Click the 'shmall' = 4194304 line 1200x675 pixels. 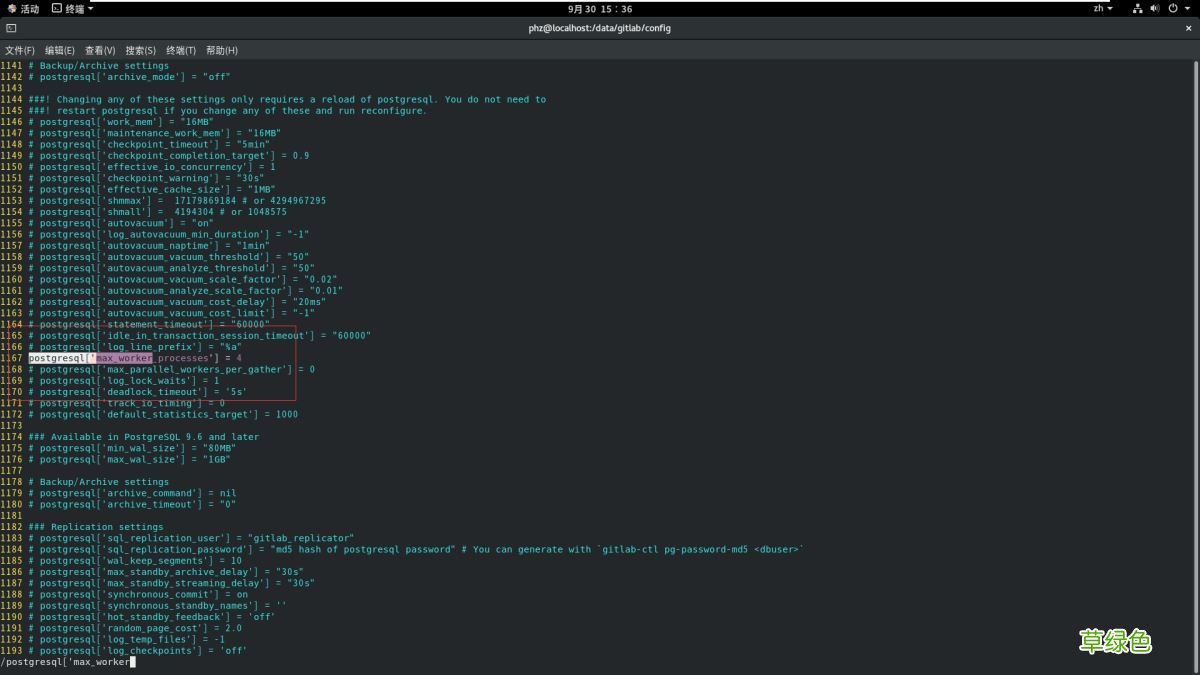(158, 212)
